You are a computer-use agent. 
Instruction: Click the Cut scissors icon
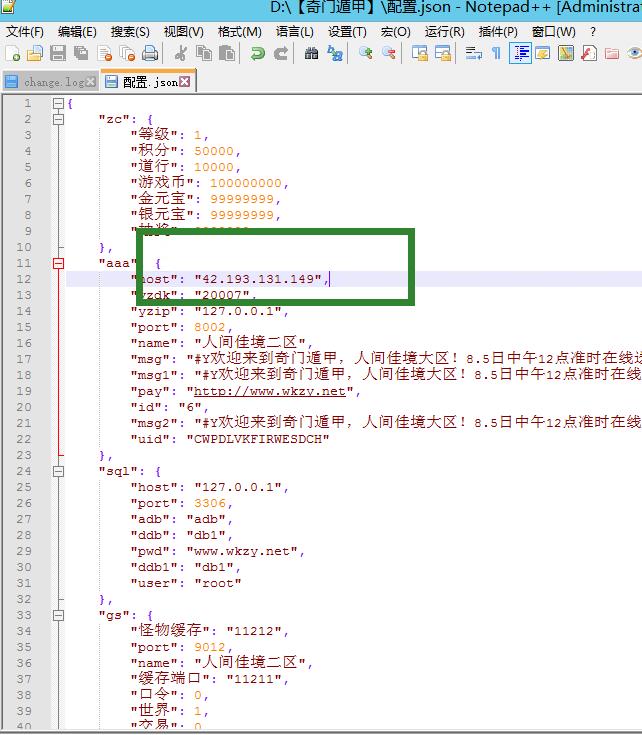[181, 54]
